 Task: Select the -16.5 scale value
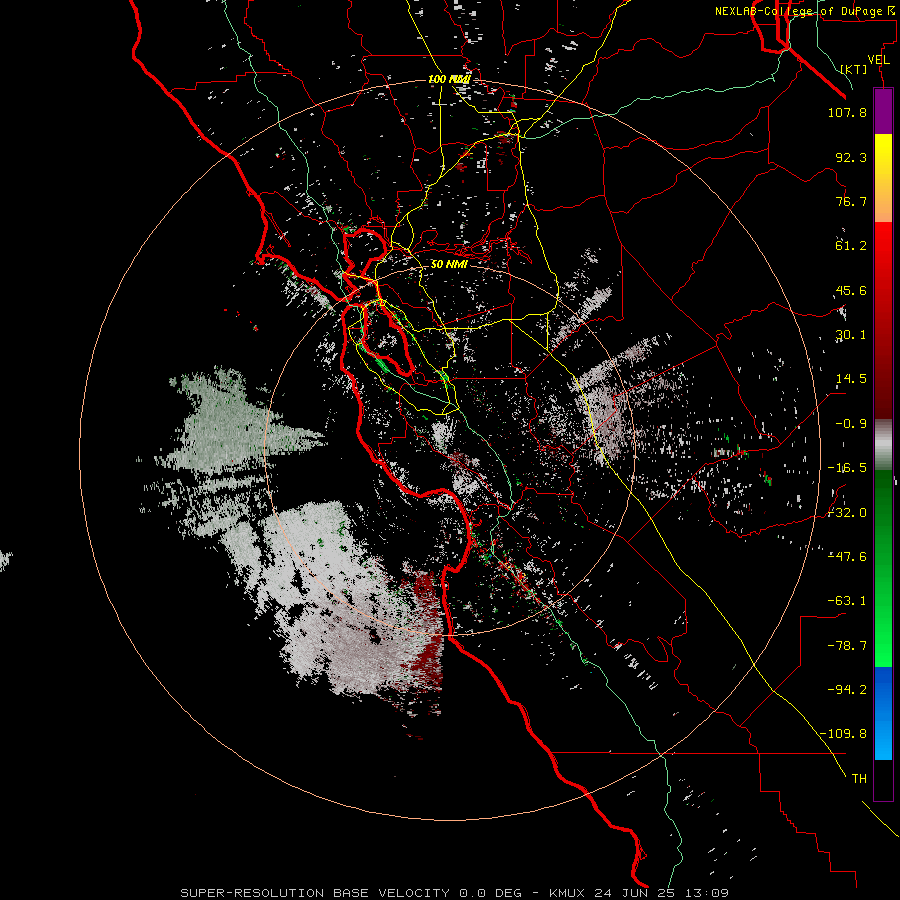click(x=847, y=468)
